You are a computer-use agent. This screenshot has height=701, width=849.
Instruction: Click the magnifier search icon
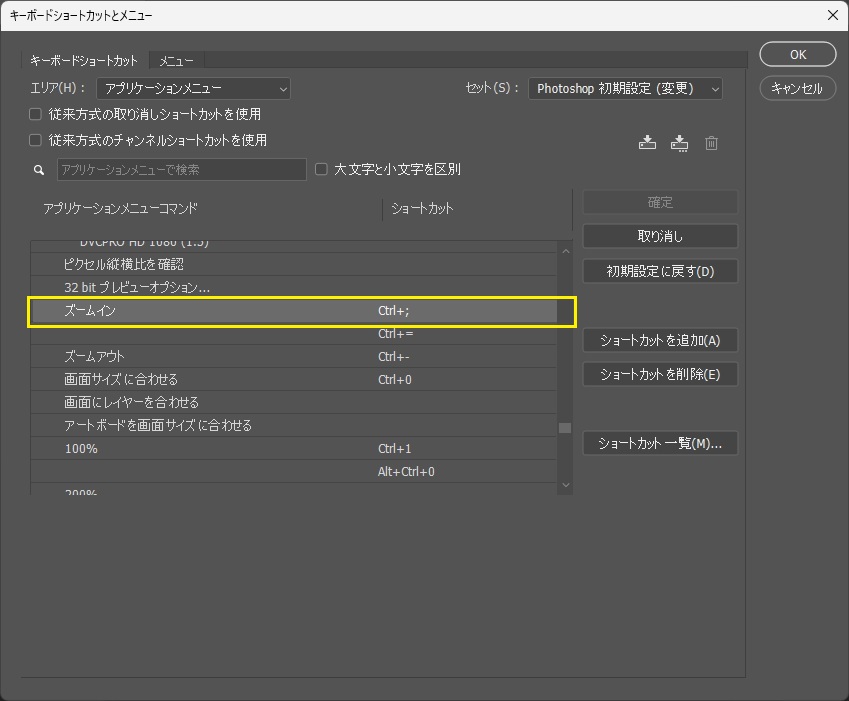pos(39,170)
